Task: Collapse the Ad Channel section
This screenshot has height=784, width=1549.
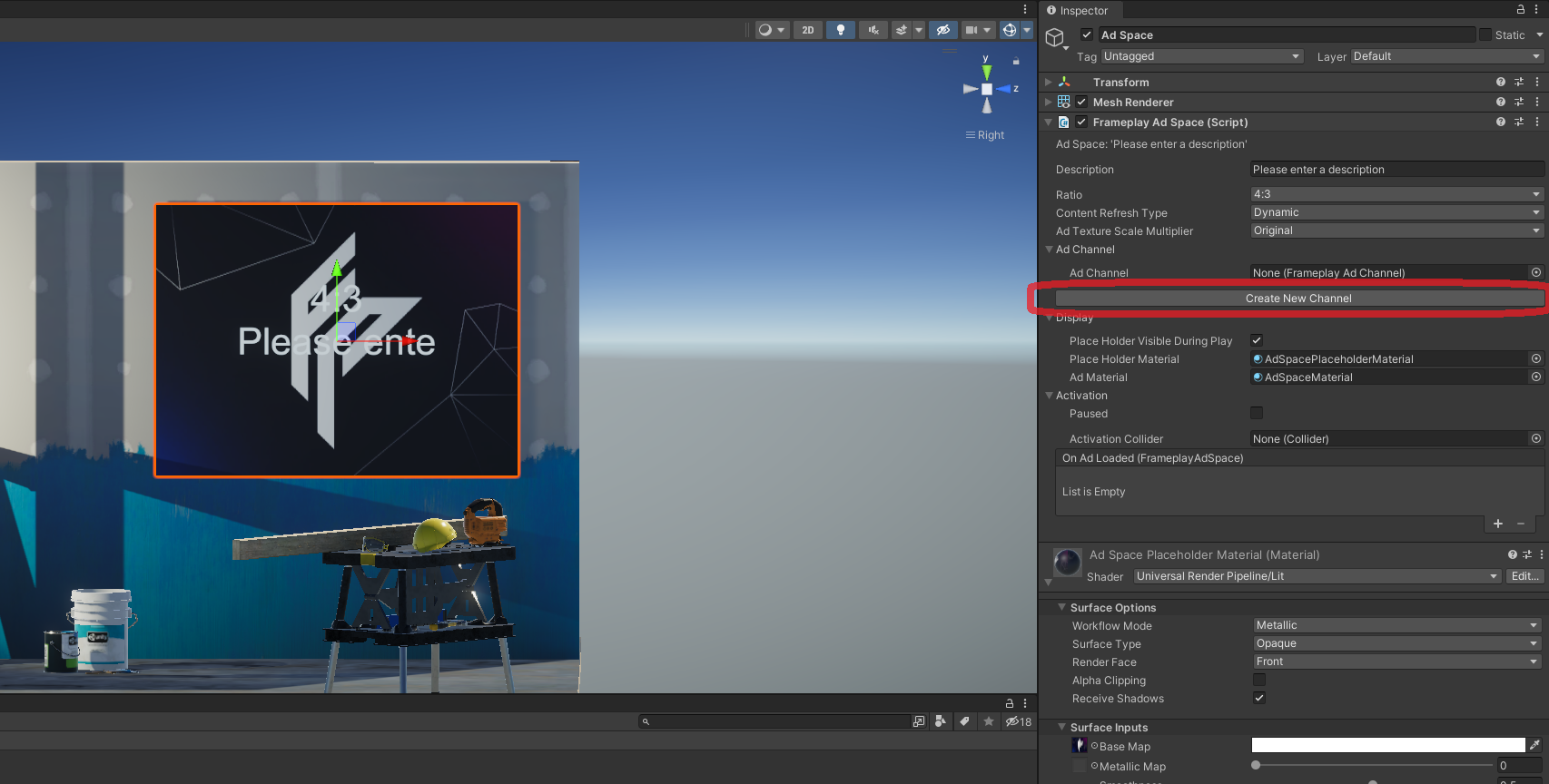Action: point(1050,249)
